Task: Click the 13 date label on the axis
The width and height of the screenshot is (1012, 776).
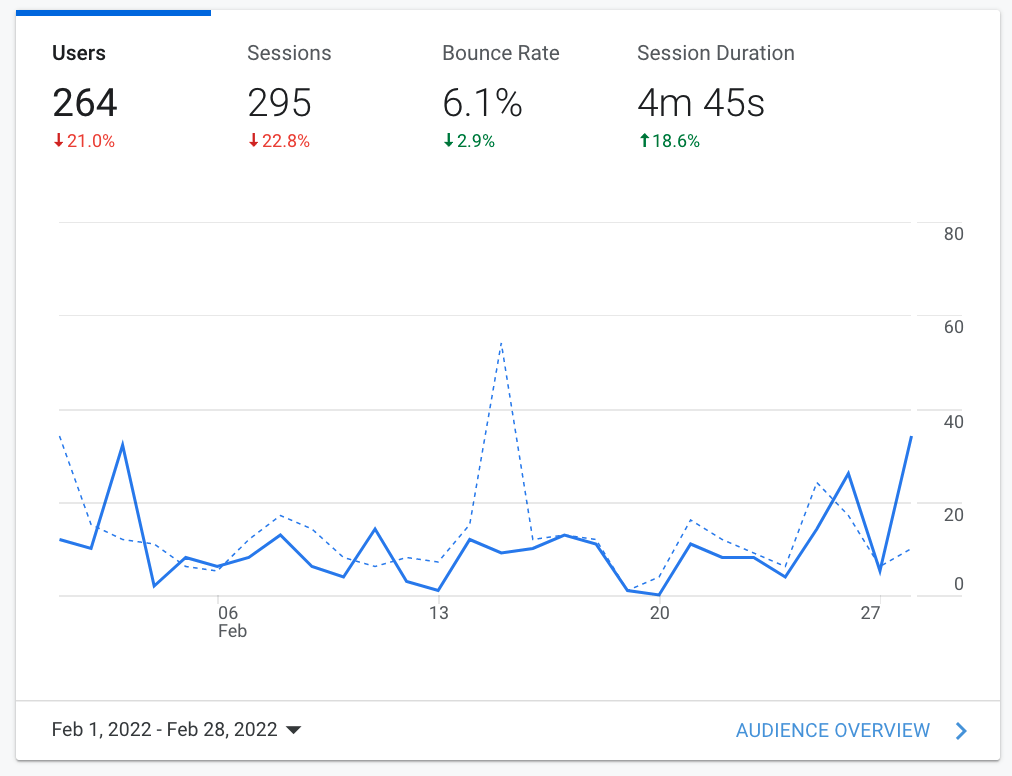Action: click(x=439, y=613)
